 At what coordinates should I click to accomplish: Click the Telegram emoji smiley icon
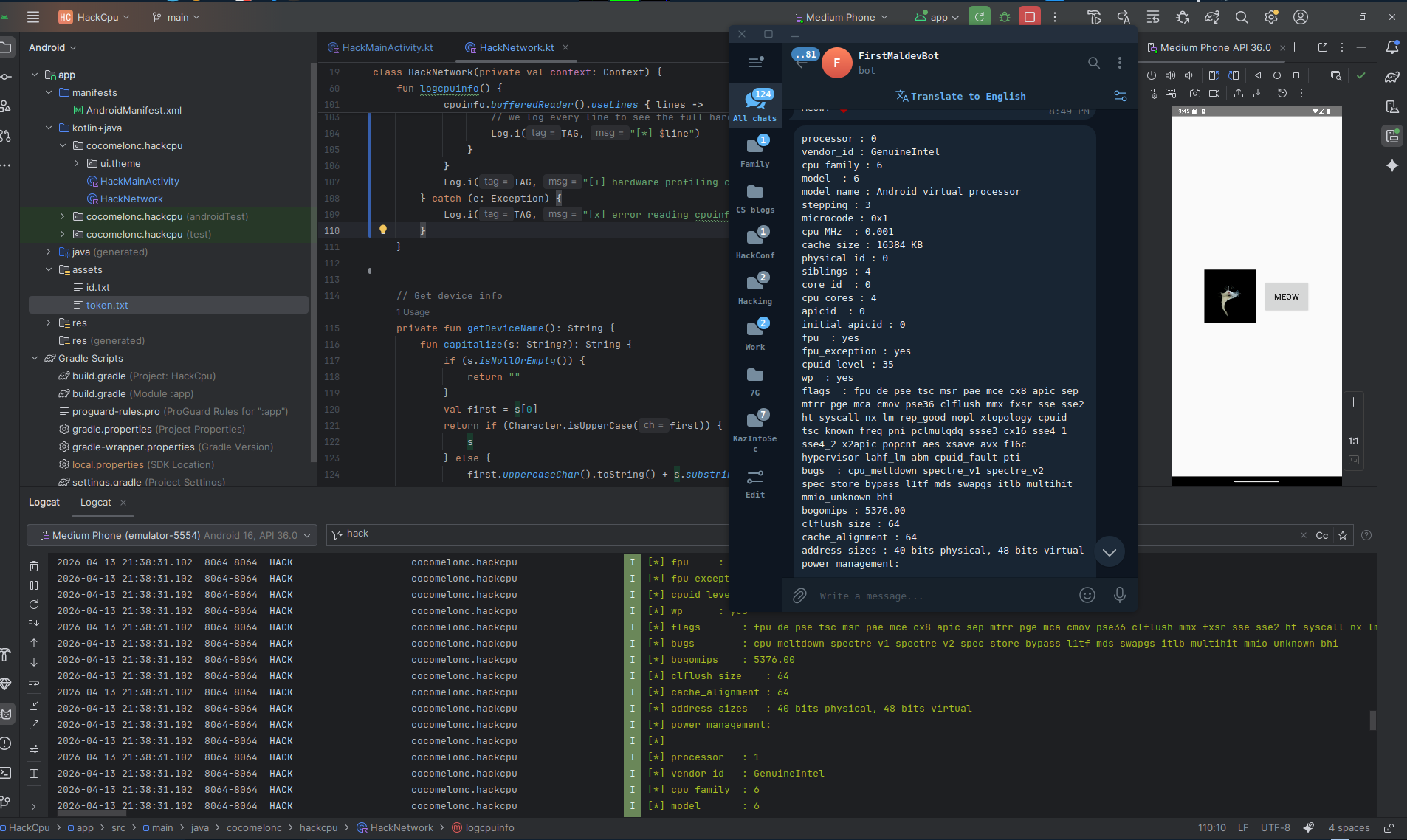(x=1087, y=595)
